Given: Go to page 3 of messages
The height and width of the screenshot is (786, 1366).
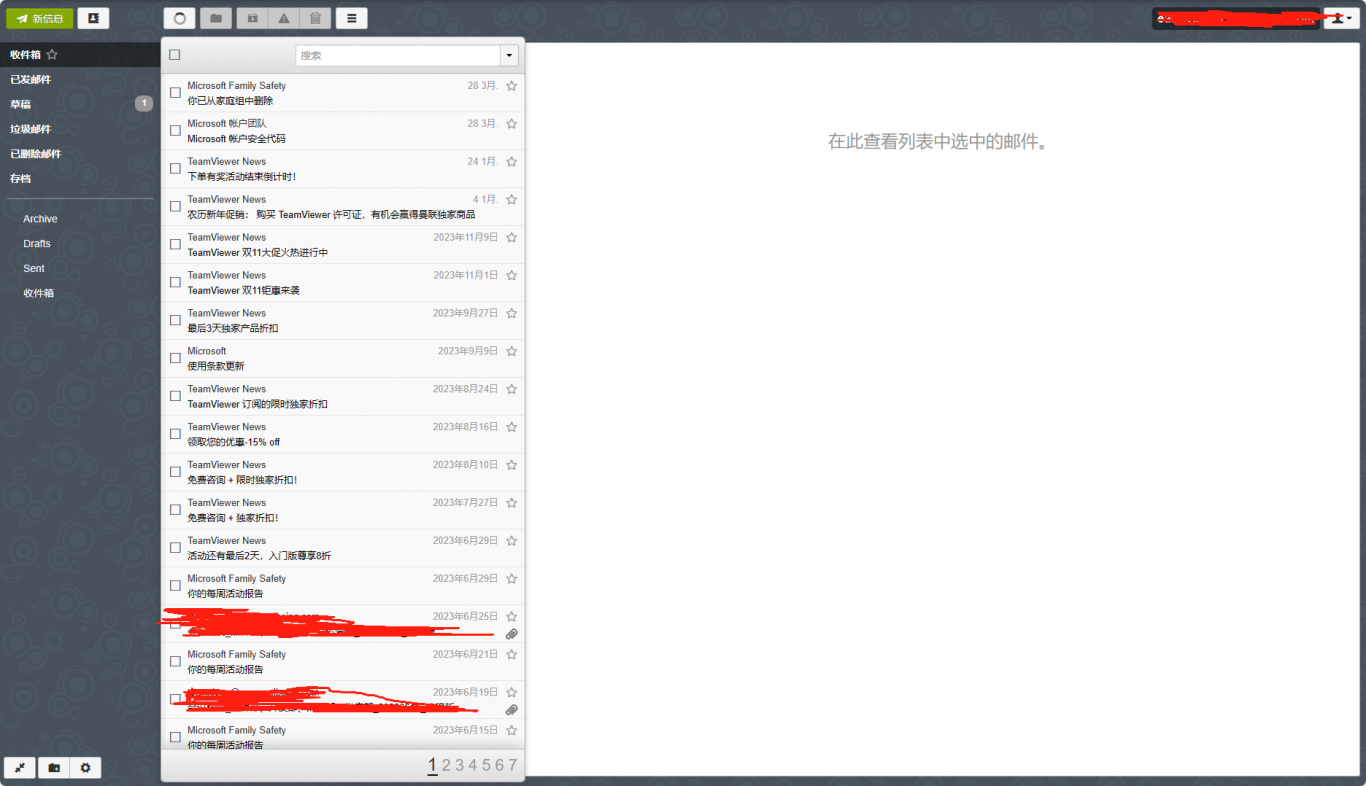Looking at the screenshot, I should [460, 766].
